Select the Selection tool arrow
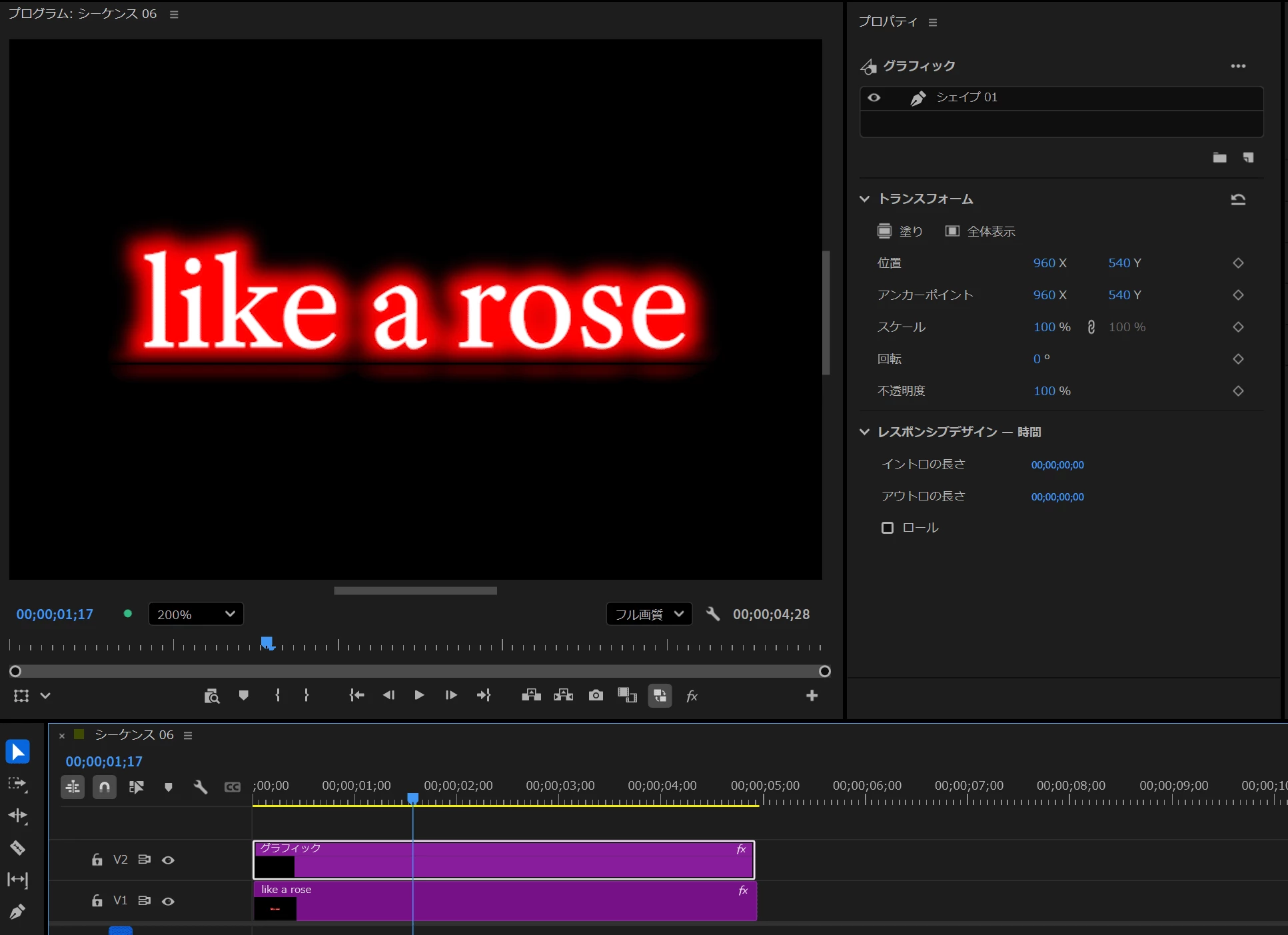The image size is (1288, 935). coord(18,752)
